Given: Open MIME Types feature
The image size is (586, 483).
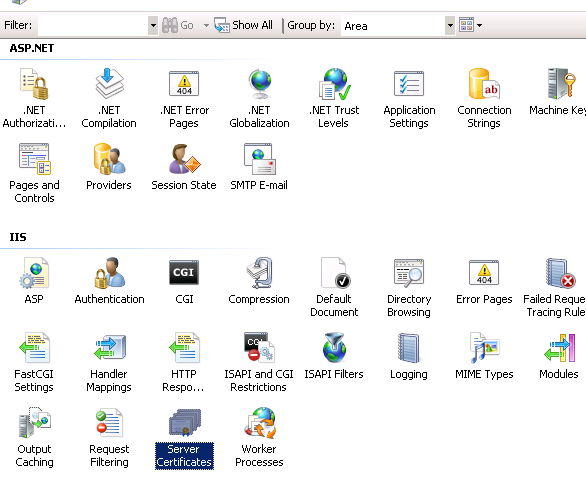Looking at the screenshot, I should pos(484,356).
